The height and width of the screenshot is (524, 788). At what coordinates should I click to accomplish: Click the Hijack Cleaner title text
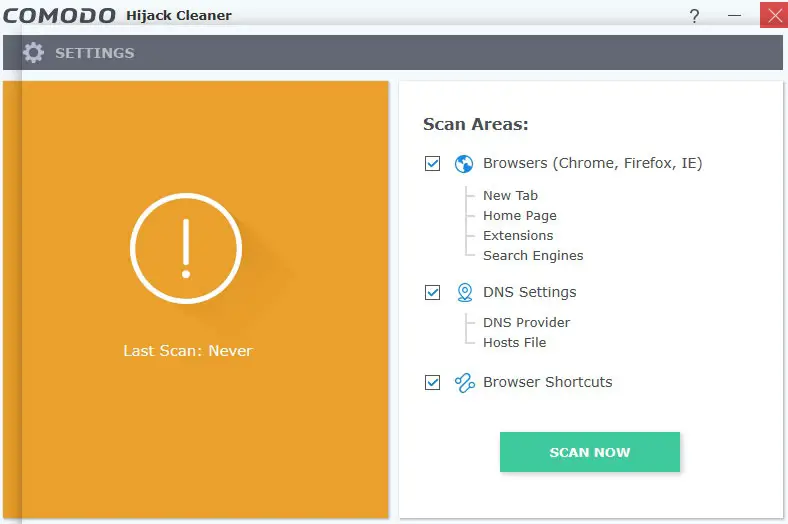(x=179, y=16)
